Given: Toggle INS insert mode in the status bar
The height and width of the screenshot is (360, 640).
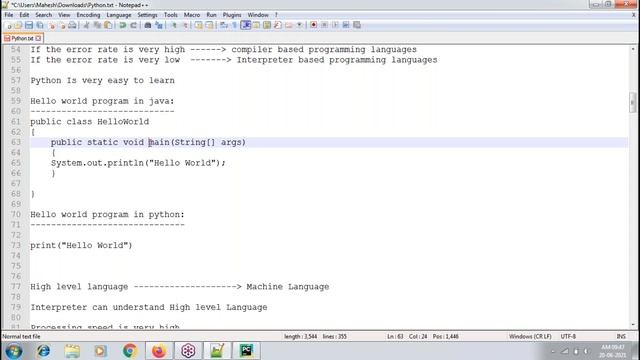Looking at the screenshot, I should pos(621,337).
